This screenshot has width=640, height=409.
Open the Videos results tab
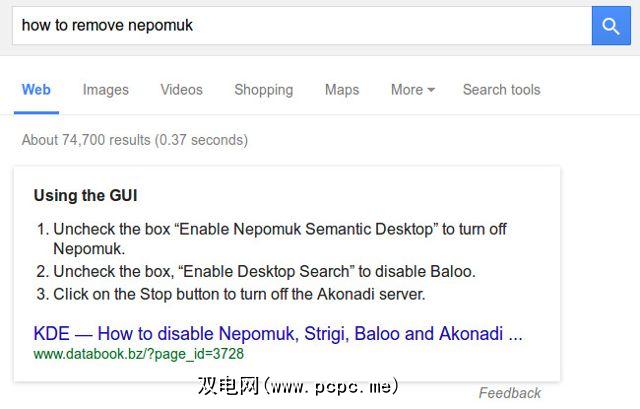[x=181, y=90]
